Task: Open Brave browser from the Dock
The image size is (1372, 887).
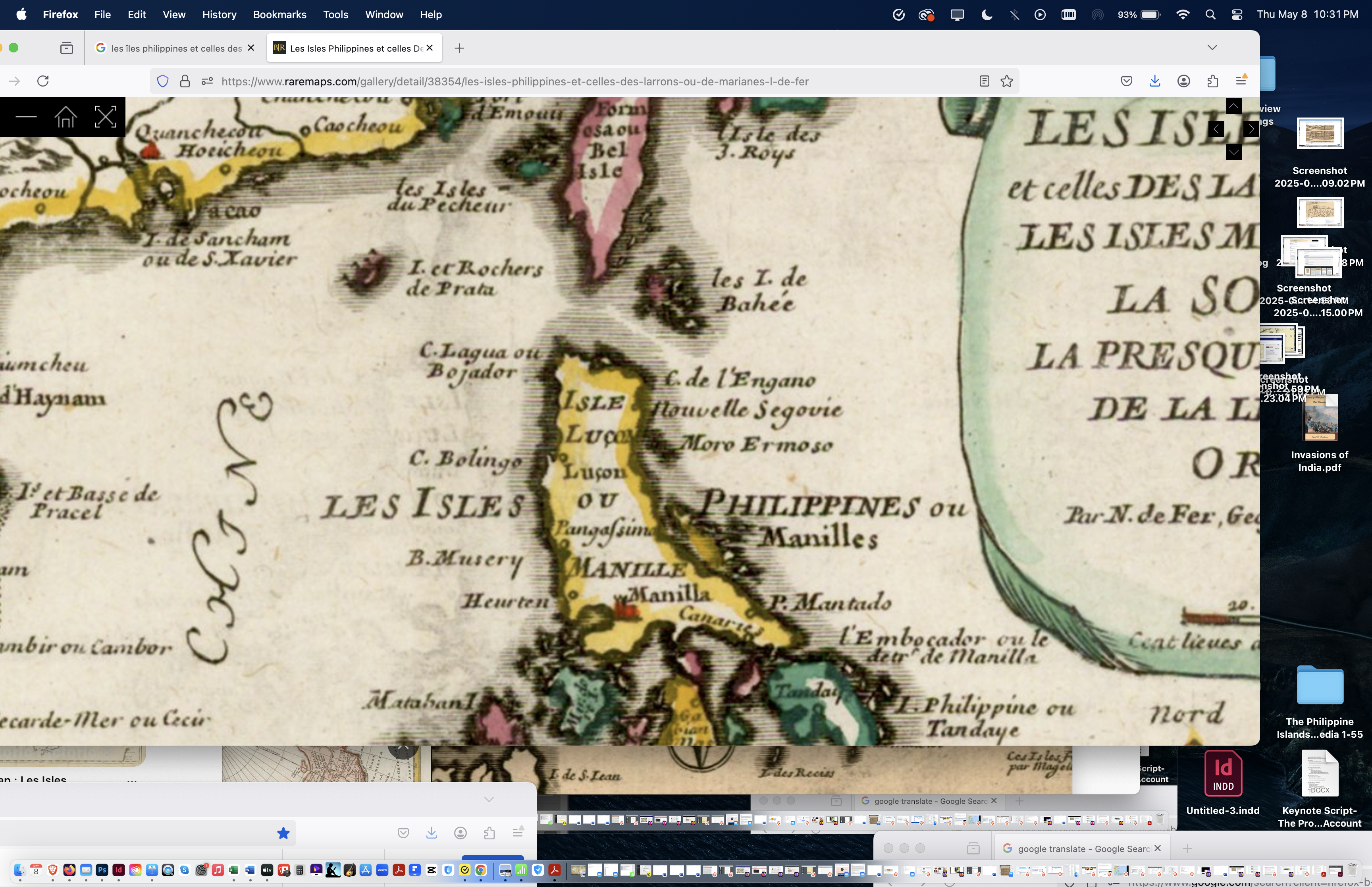Action: (52, 870)
